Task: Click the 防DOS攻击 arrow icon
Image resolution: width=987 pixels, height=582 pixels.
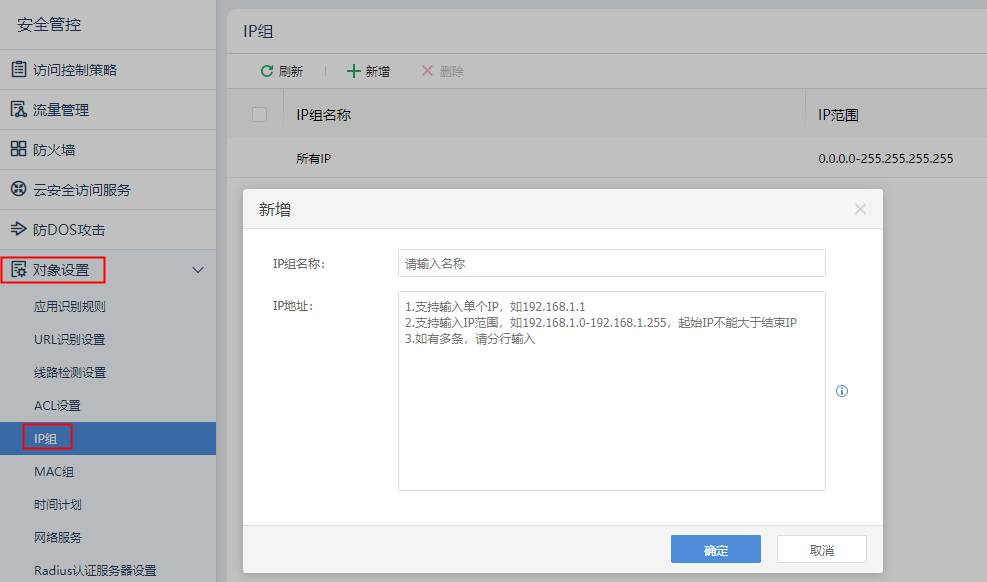Action: click(x=18, y=230)
